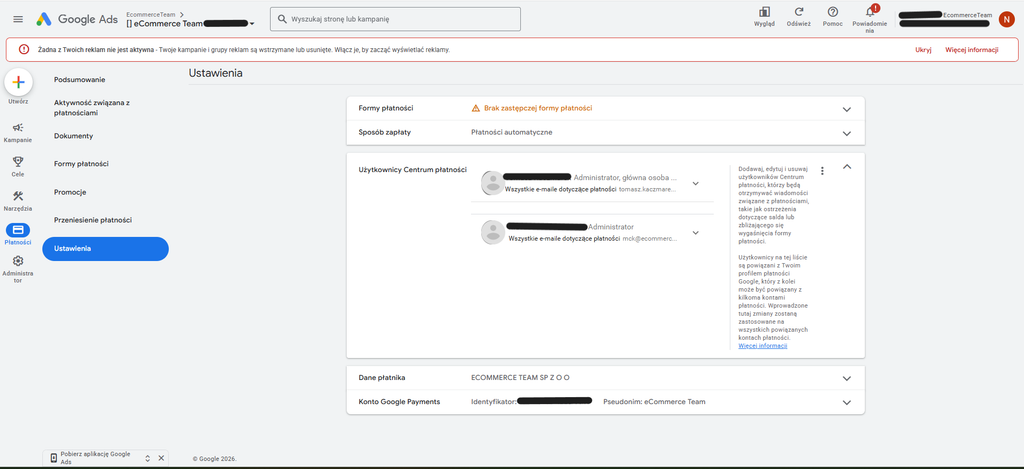Close the Google Ads app banner
1024x469 pixels.
coord(161,458)
